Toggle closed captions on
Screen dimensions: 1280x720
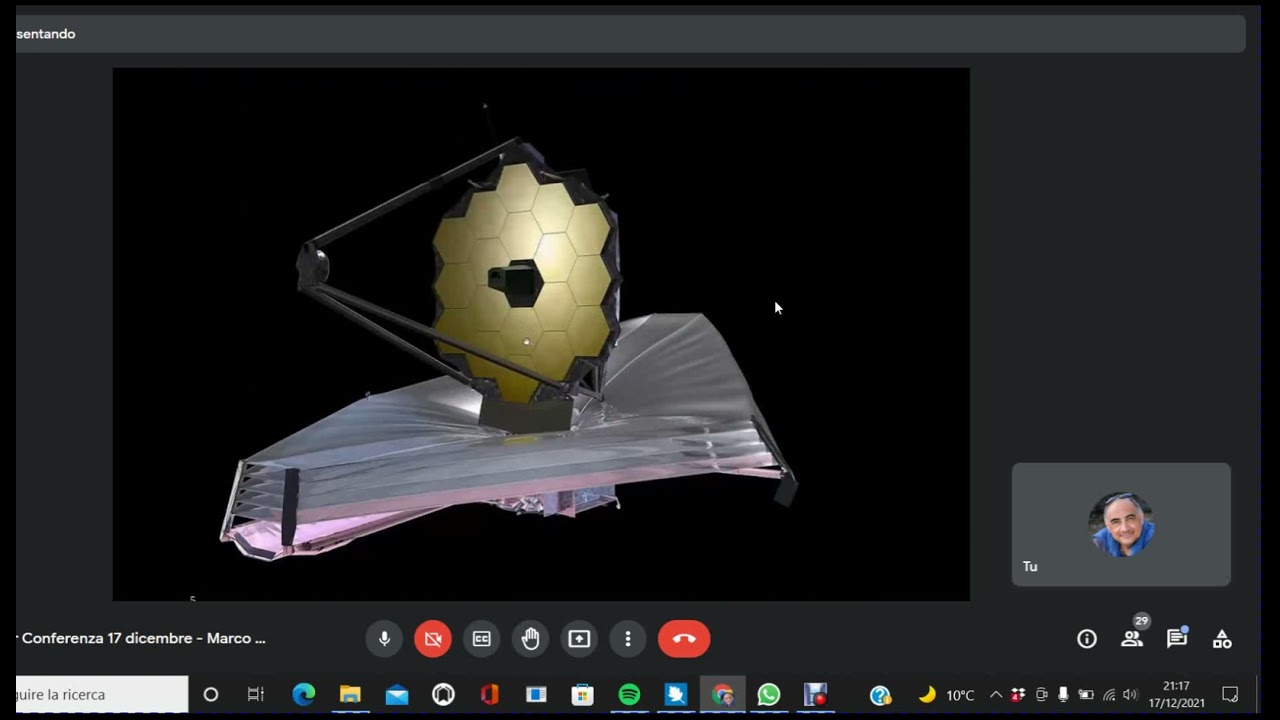click(482, 639)
